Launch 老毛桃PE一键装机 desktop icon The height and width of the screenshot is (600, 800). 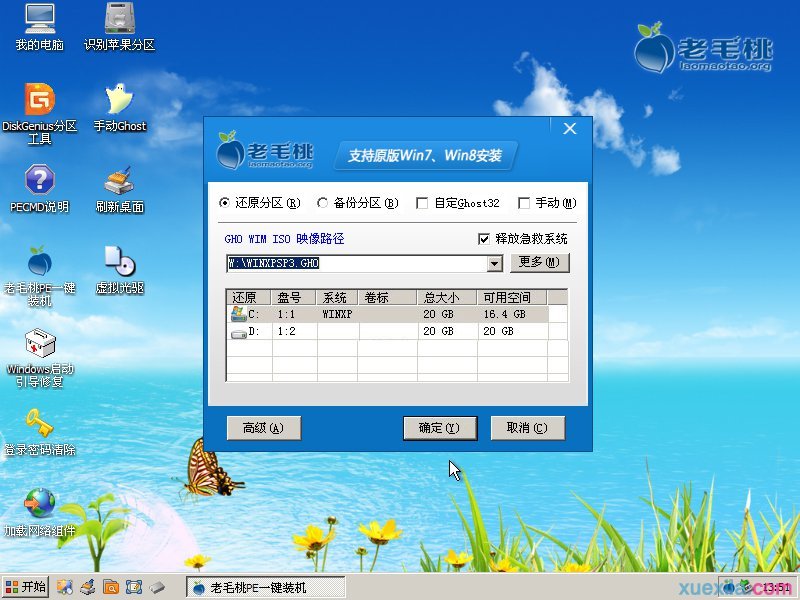37,268
